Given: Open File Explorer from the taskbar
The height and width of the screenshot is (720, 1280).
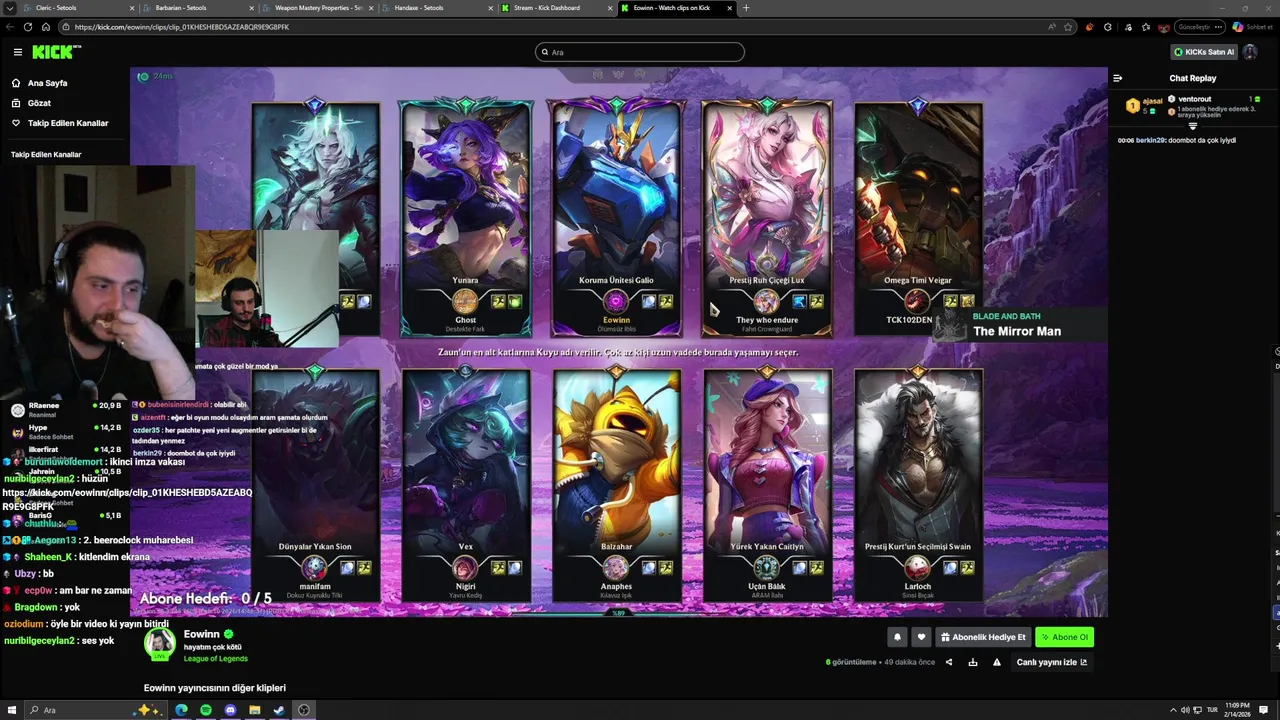Looking at the screenshot, I should [x=255, y=710].
